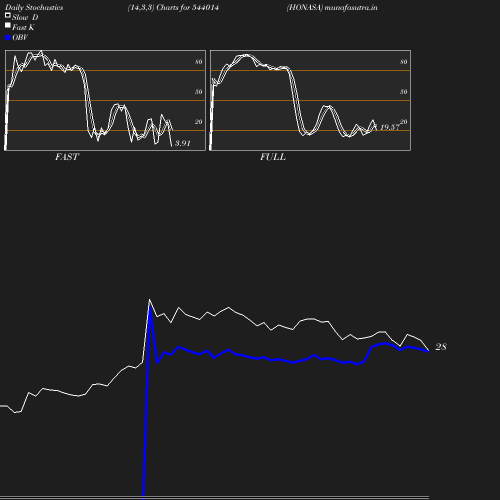Click the Fast K legend swatch

8,25
